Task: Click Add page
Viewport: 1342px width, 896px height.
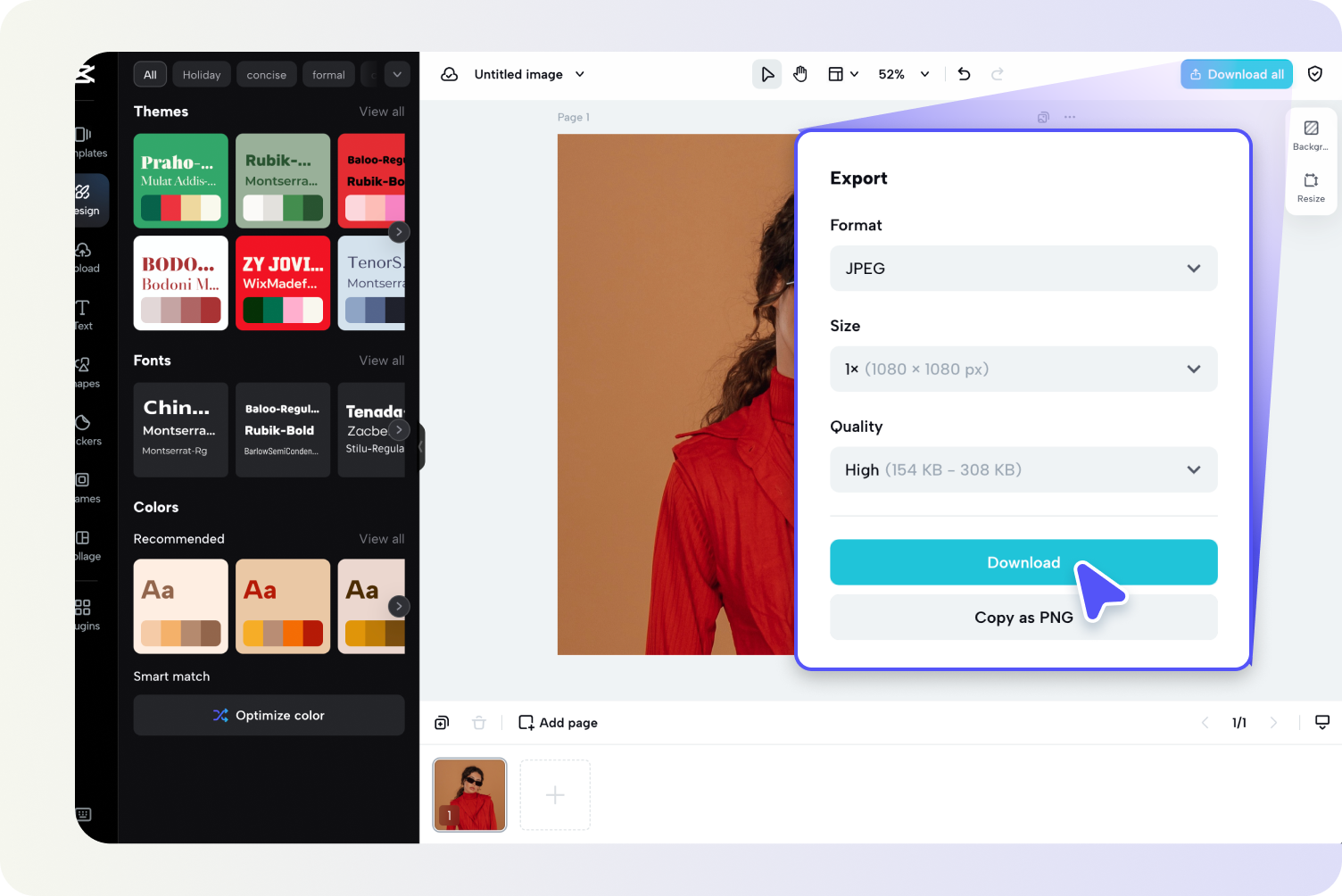Action: tap(558, 723)
